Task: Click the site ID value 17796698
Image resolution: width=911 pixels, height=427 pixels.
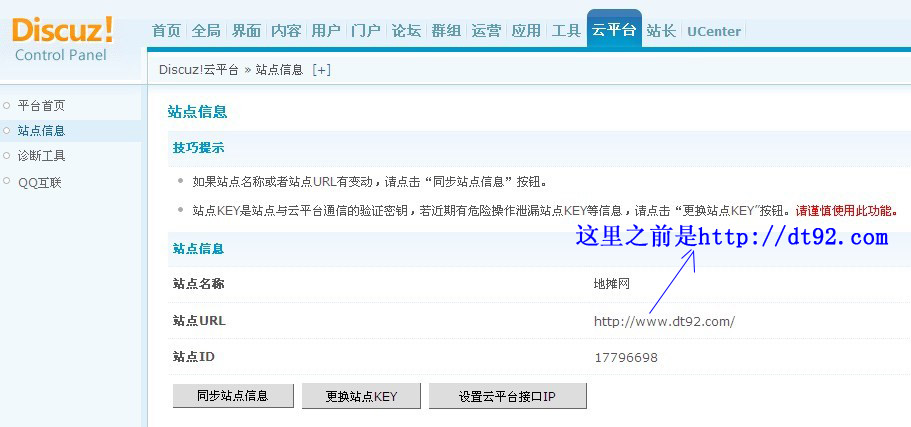Action: [x=626, y=357]
